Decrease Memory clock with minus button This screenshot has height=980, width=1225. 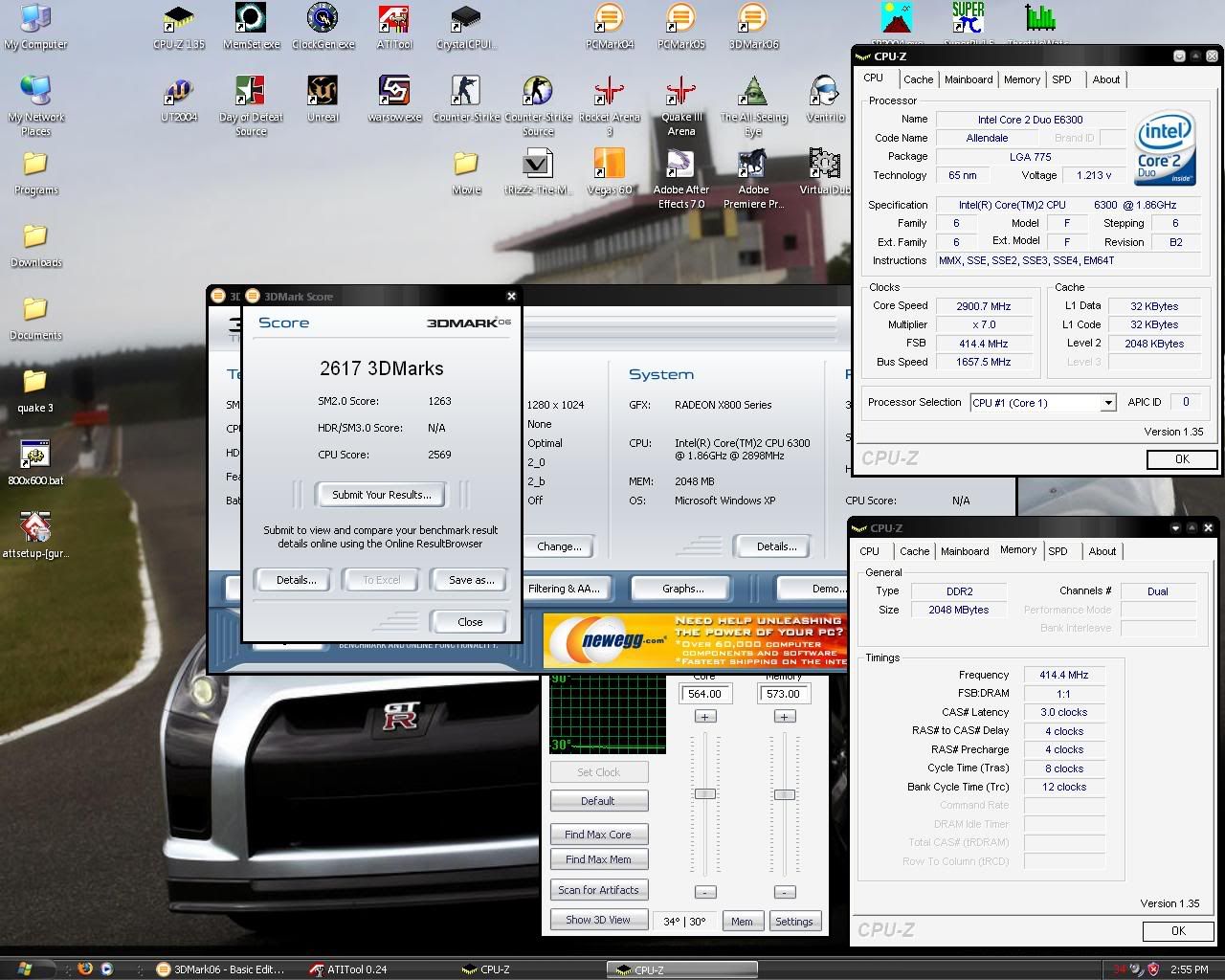click(x=785, y=892)
